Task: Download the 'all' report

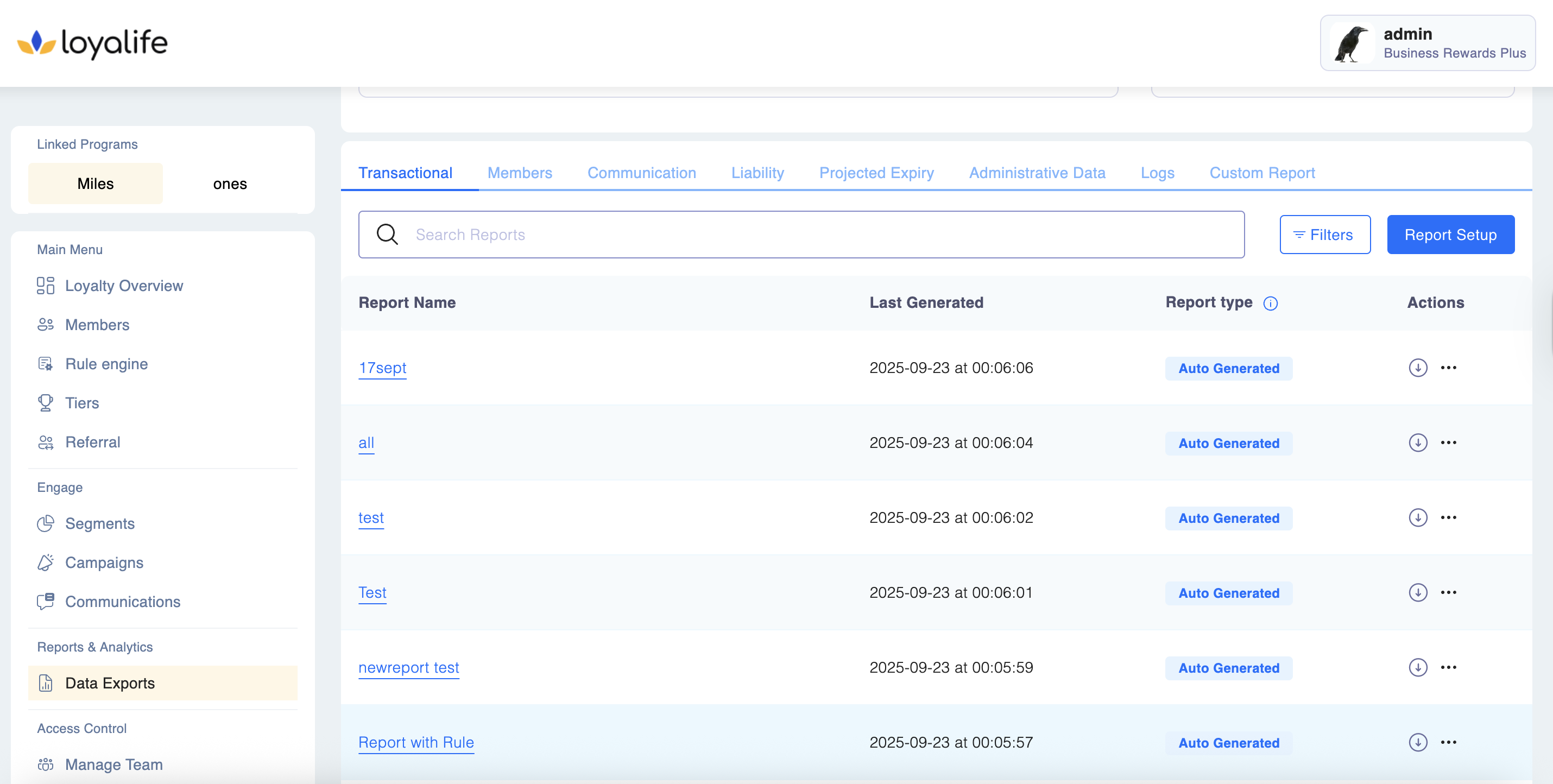Action: [x=1417, y=442]
